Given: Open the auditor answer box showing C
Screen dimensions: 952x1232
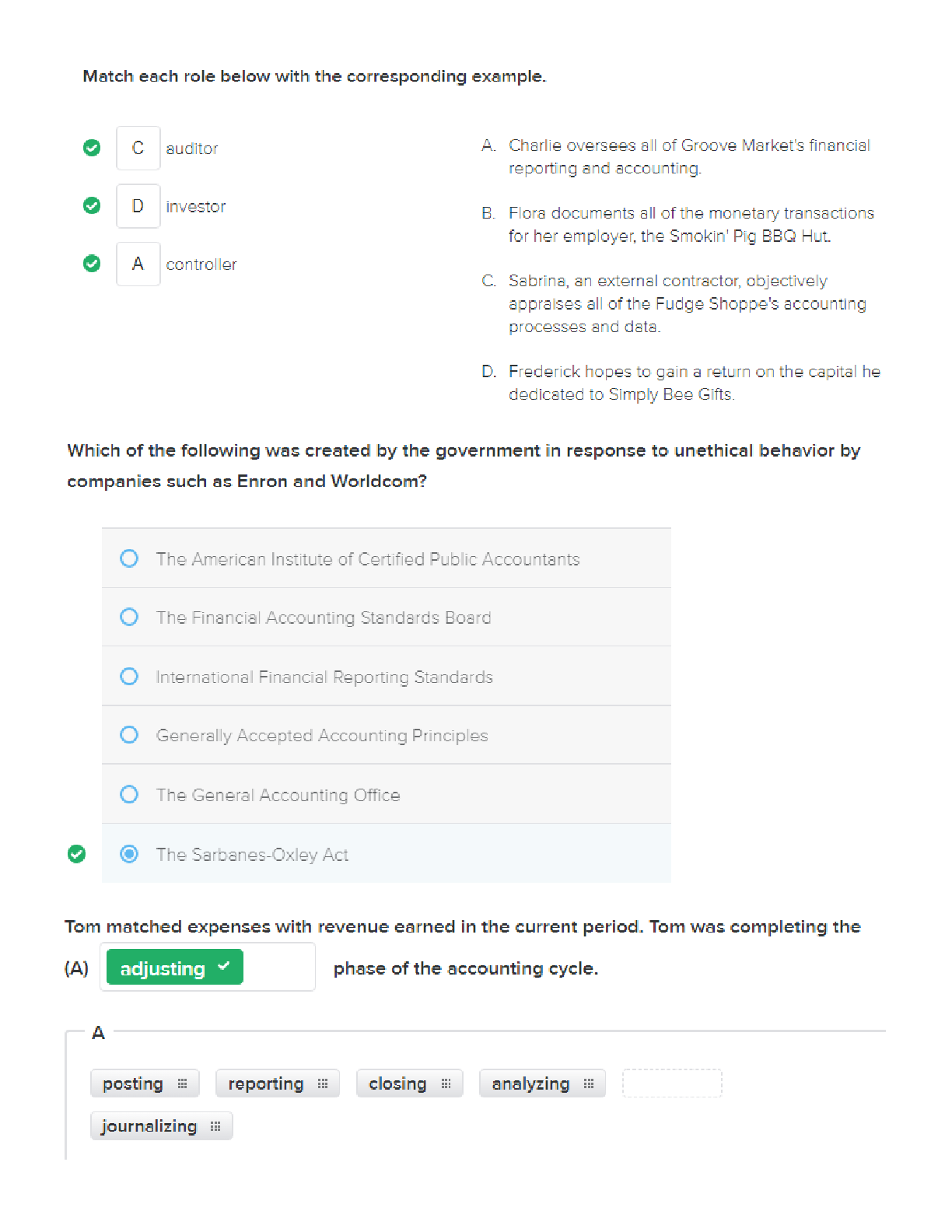Looking at the screenshot, I should [x=138, y=148].
